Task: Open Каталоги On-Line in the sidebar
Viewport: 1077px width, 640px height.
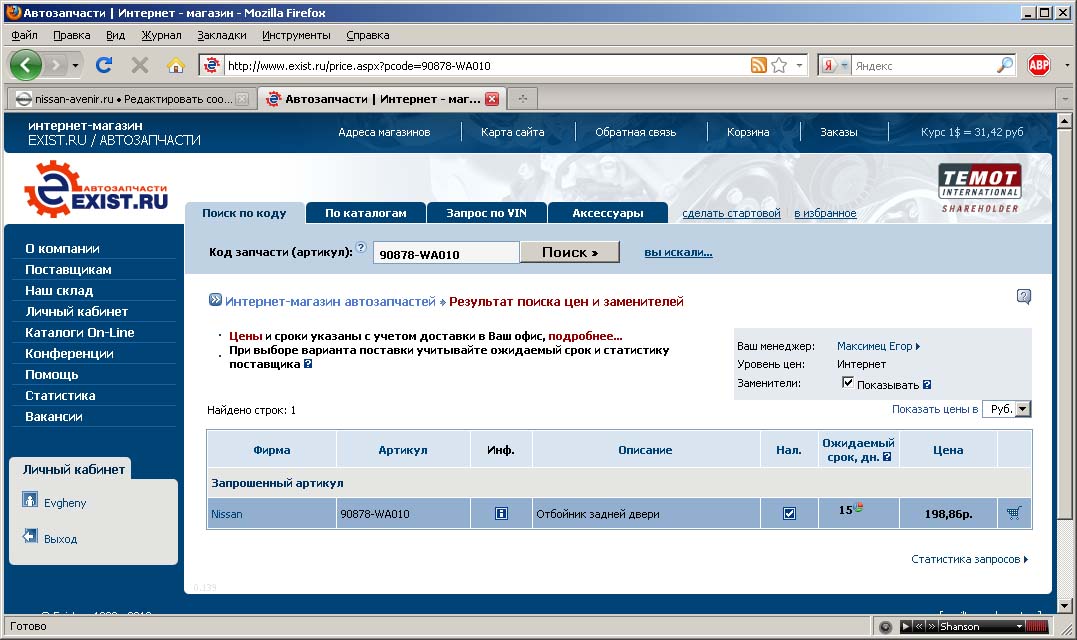Action: point(80,332)
